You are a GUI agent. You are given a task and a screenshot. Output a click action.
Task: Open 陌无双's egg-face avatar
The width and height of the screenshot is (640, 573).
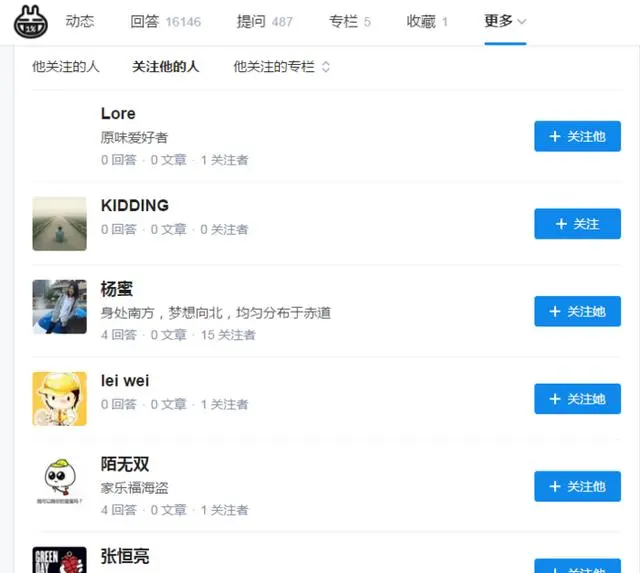coord(60,482)
